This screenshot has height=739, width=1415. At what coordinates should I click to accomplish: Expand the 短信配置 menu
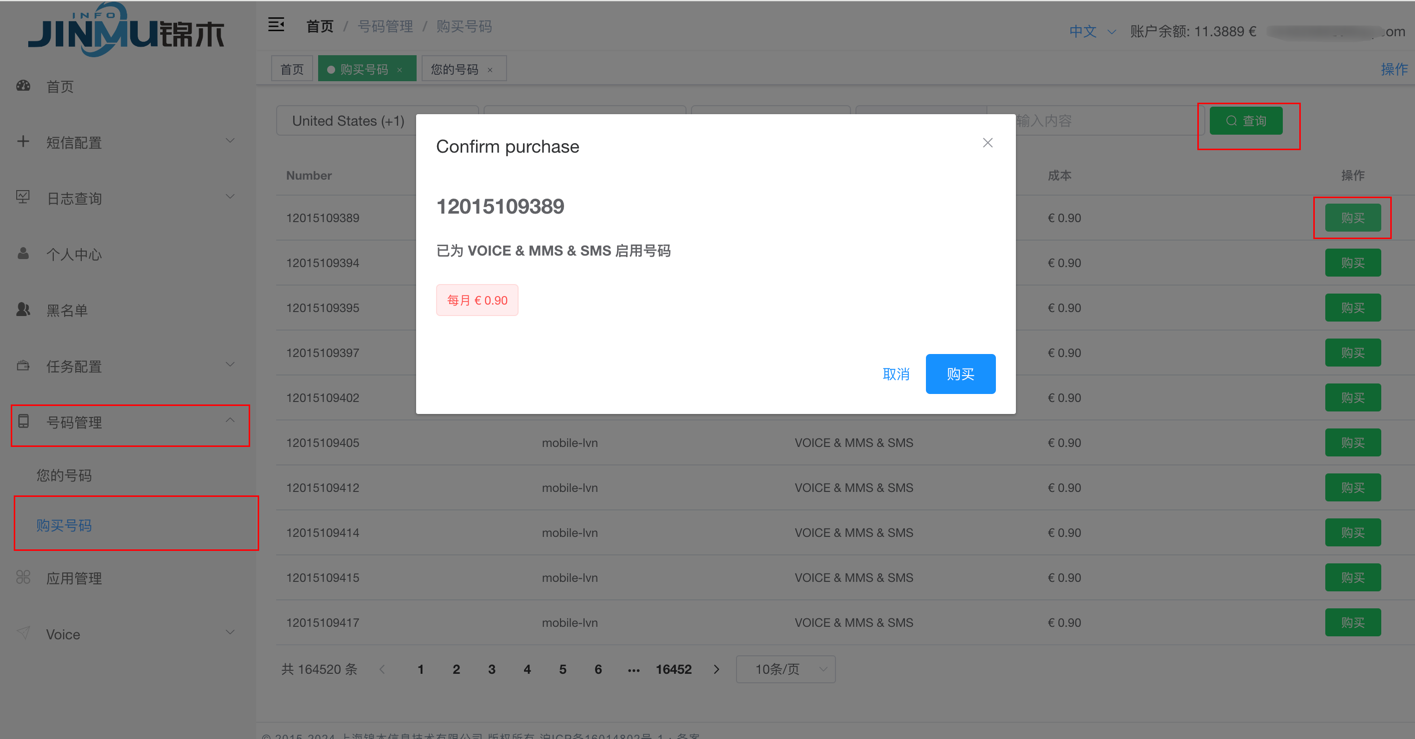(230, 141)
